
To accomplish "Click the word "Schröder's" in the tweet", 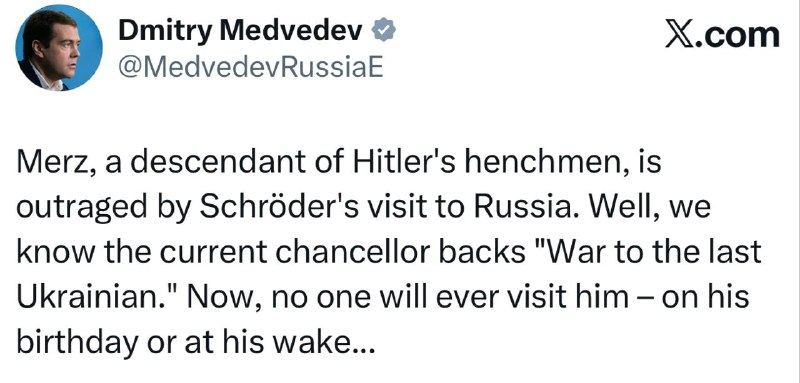I will (262, 208).
